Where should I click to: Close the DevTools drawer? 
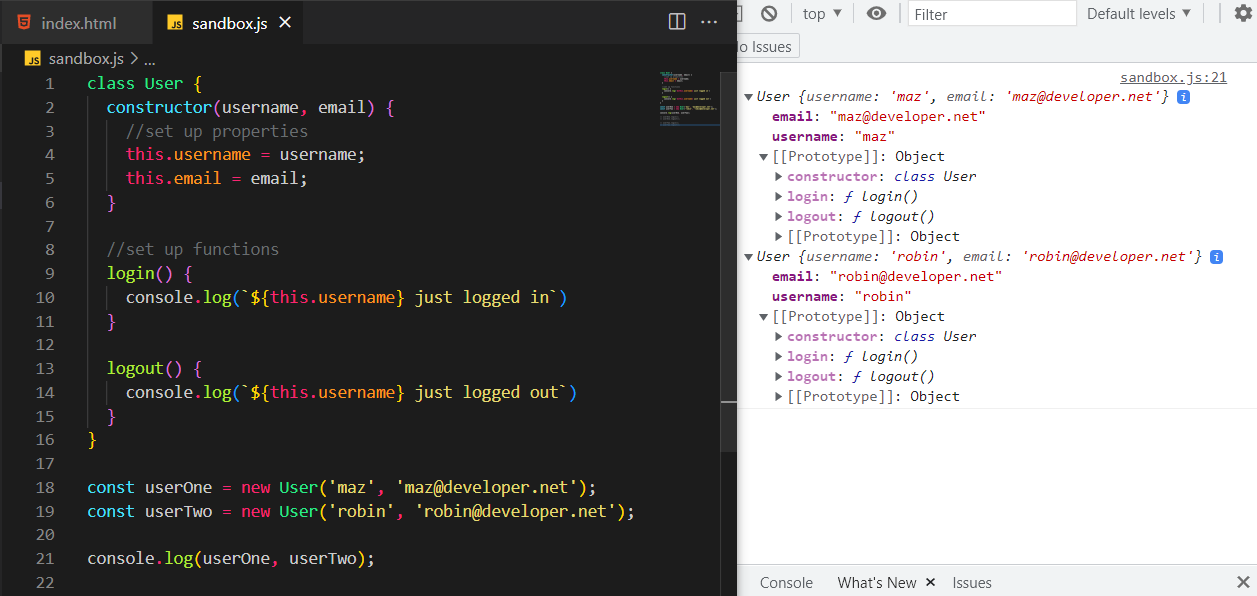click(x=1243, y=582)
